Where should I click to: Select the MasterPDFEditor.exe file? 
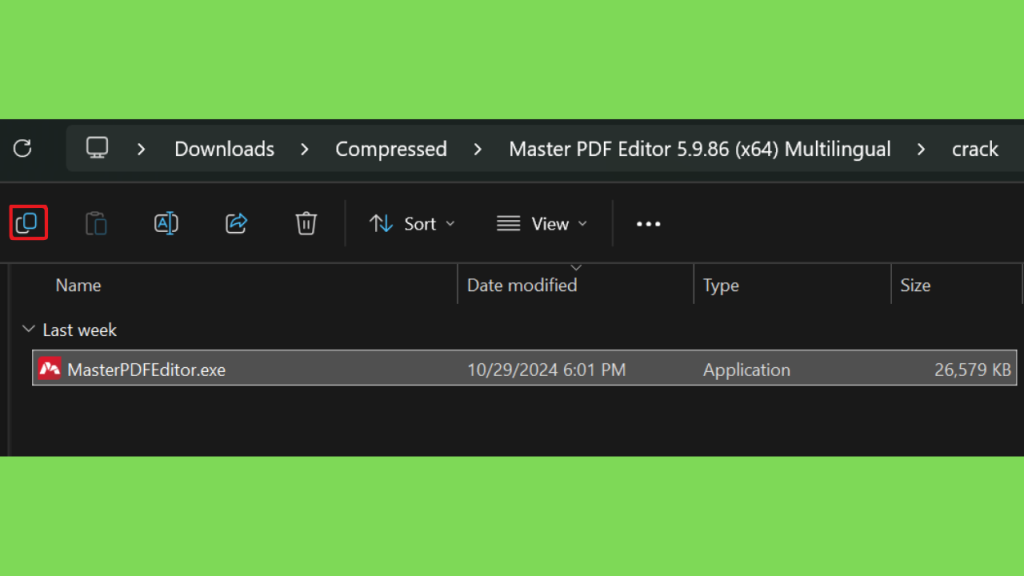click(524, 369)
